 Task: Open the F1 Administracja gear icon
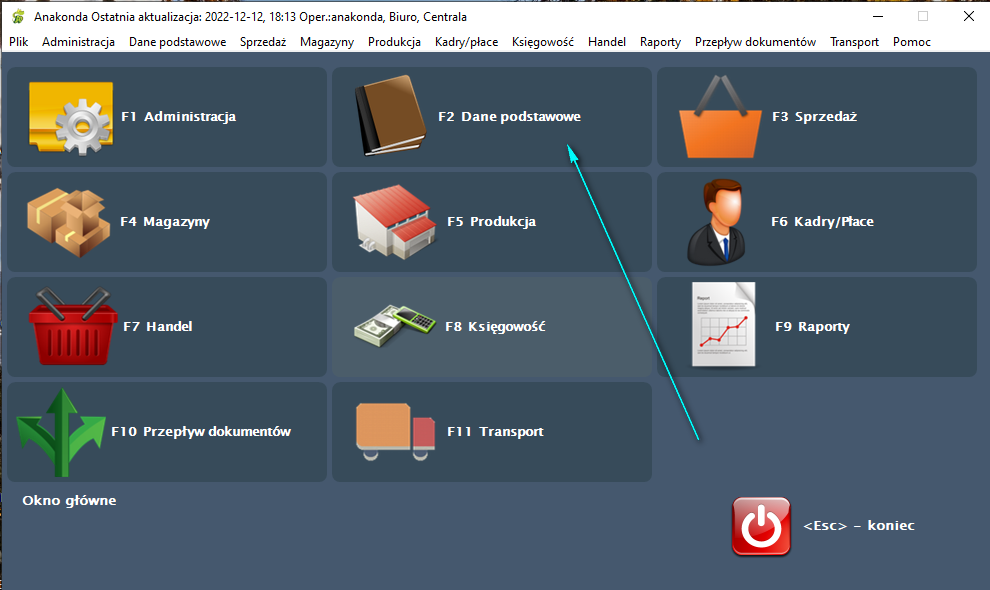71,119
